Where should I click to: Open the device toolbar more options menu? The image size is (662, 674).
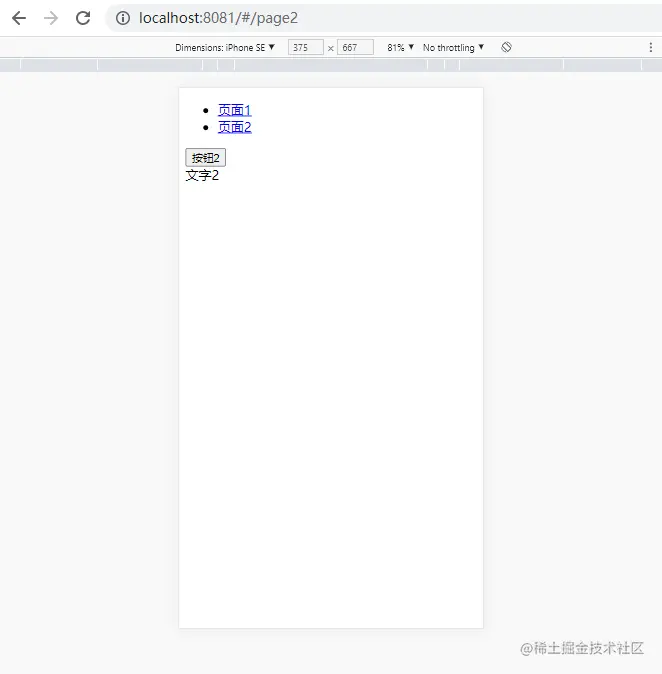(x=650, y=47)
